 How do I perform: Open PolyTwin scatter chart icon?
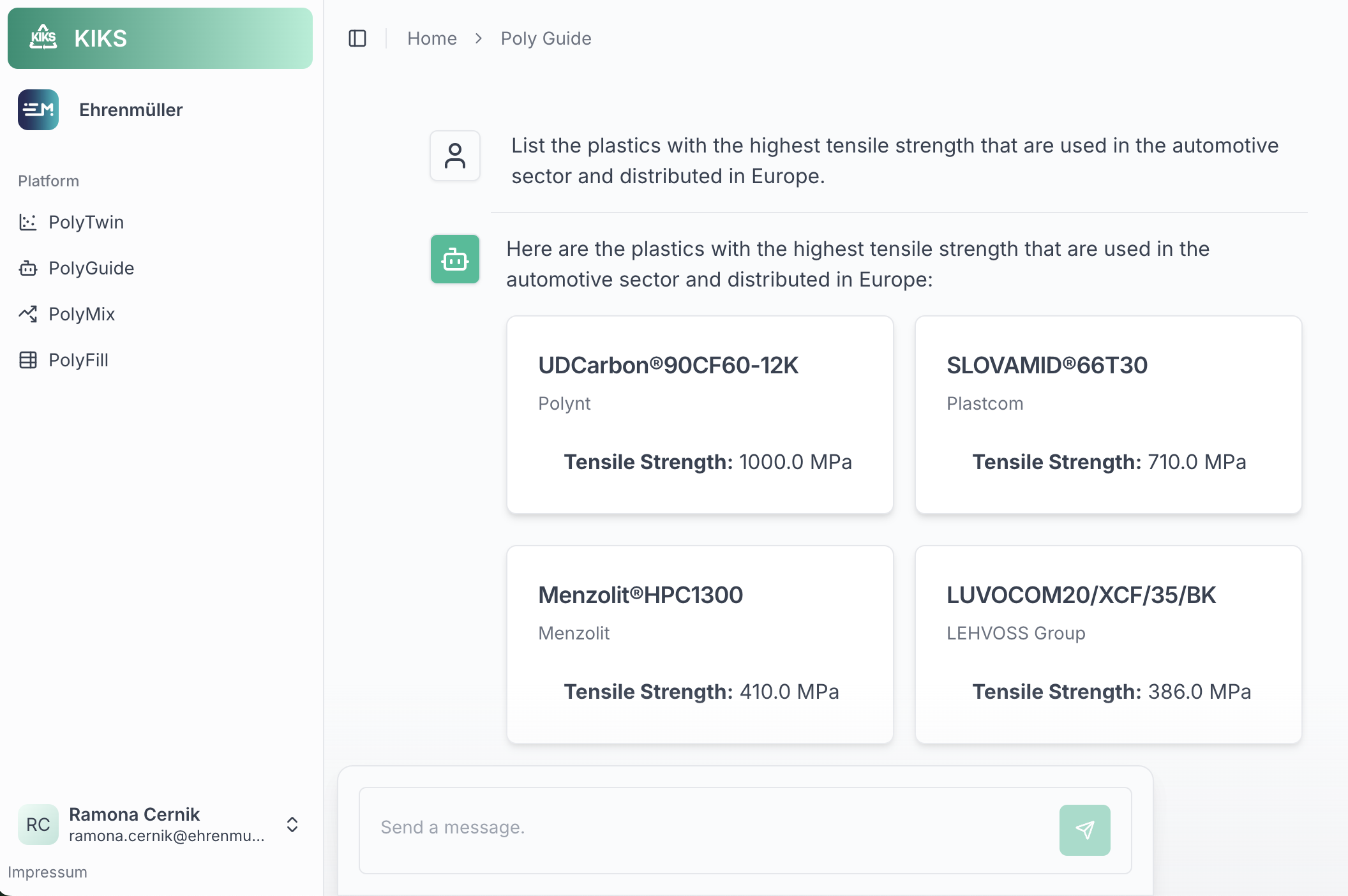tap(28, 222)
